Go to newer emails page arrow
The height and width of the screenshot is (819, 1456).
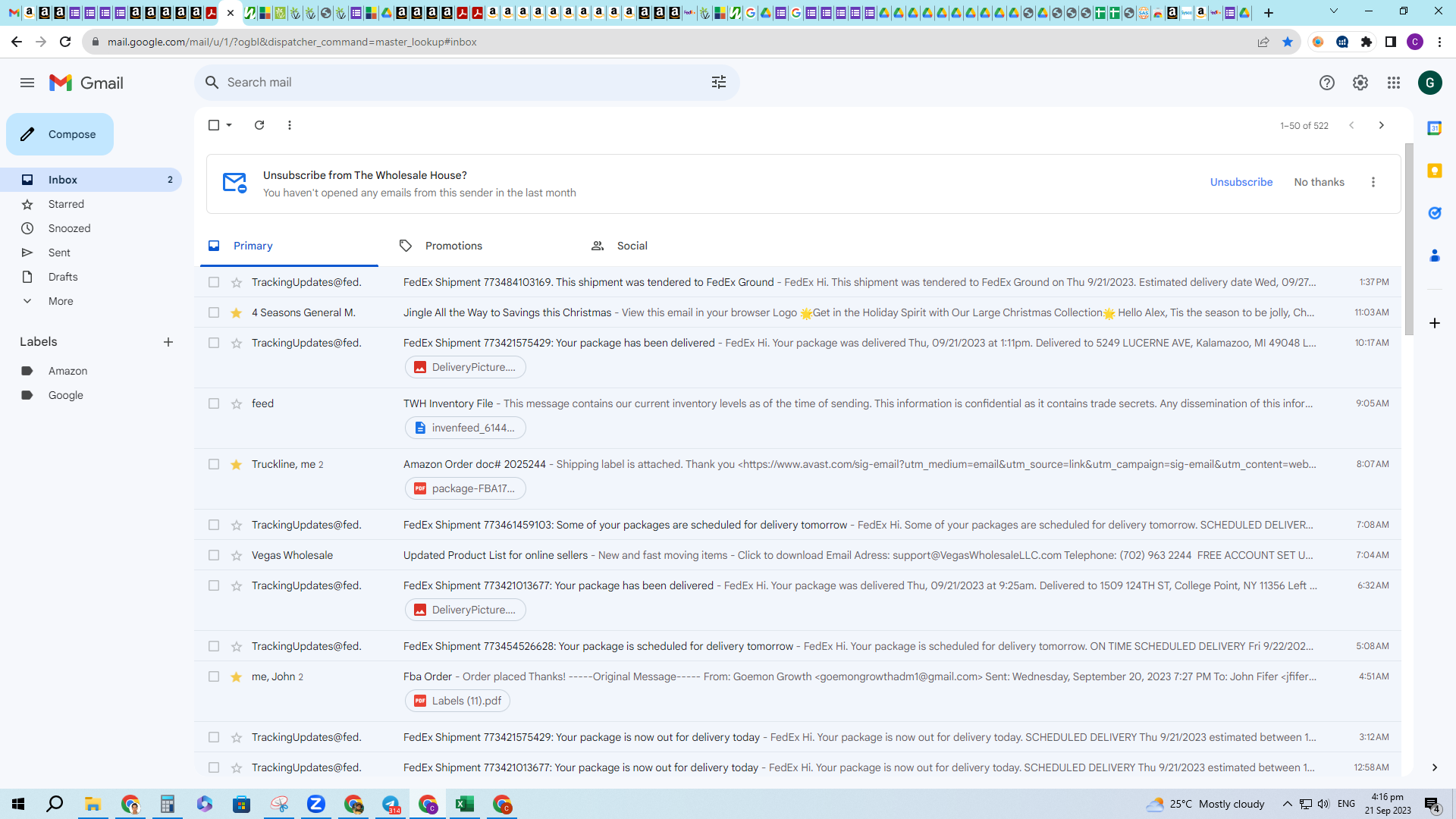pyautogui.click(x=1351, y=125)
